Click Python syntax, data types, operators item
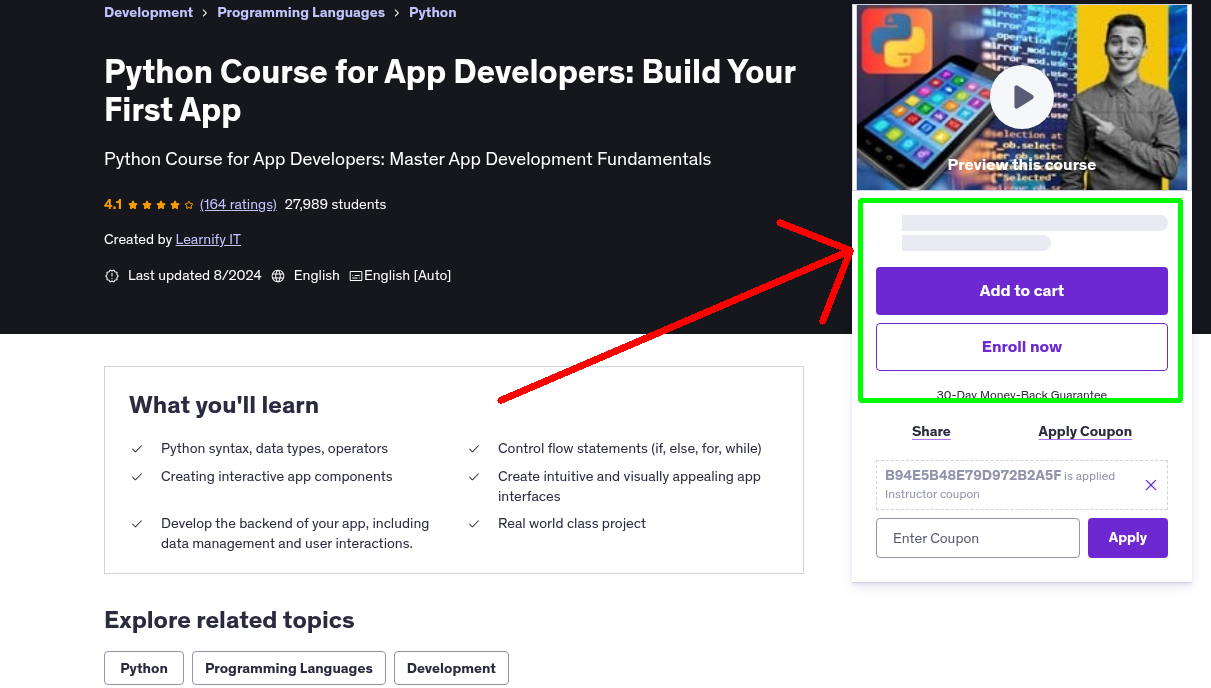The height and width of the screenshot is (688, 1211). pos(274,449)
